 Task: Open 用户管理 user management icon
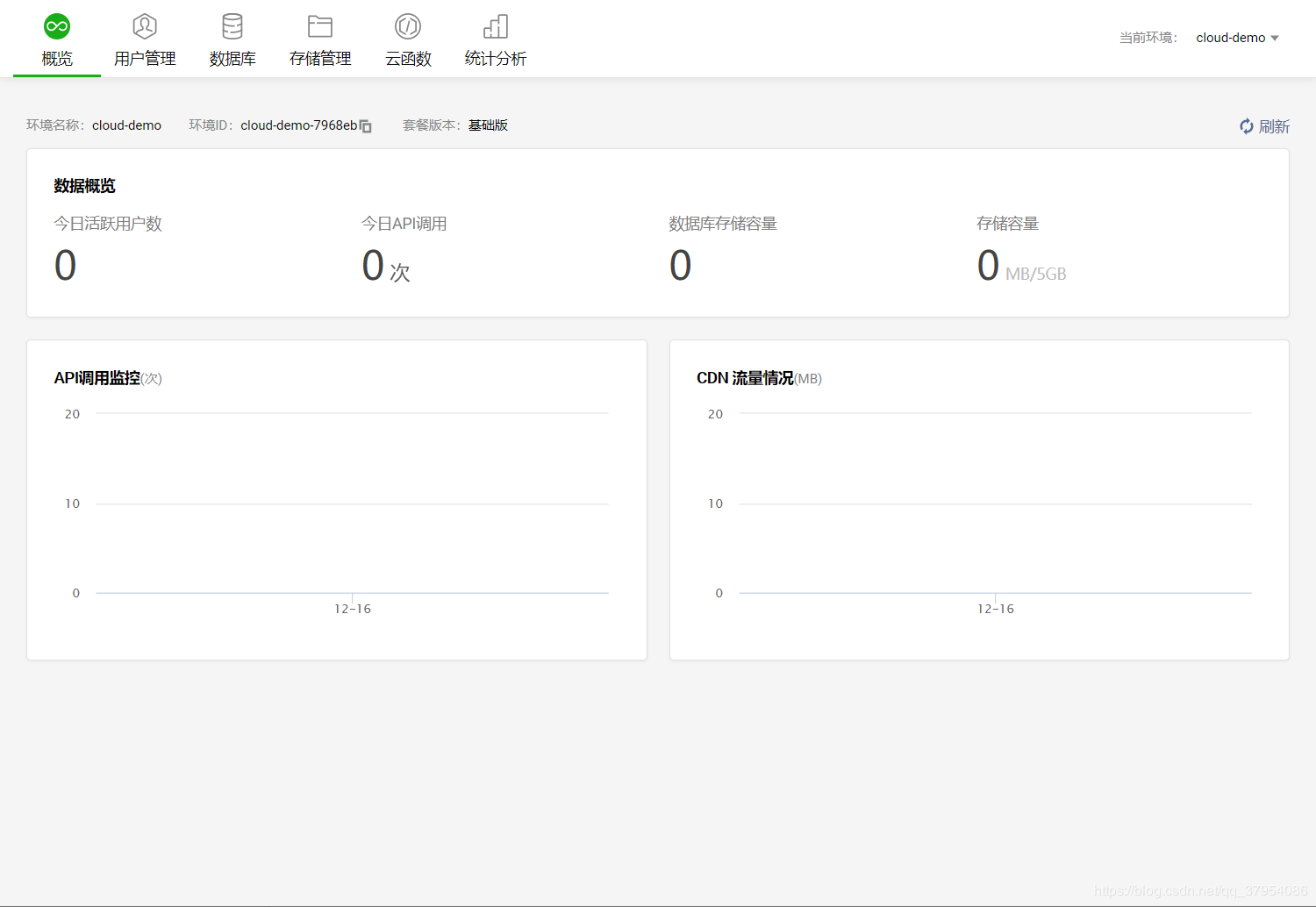tap(145, 26)
